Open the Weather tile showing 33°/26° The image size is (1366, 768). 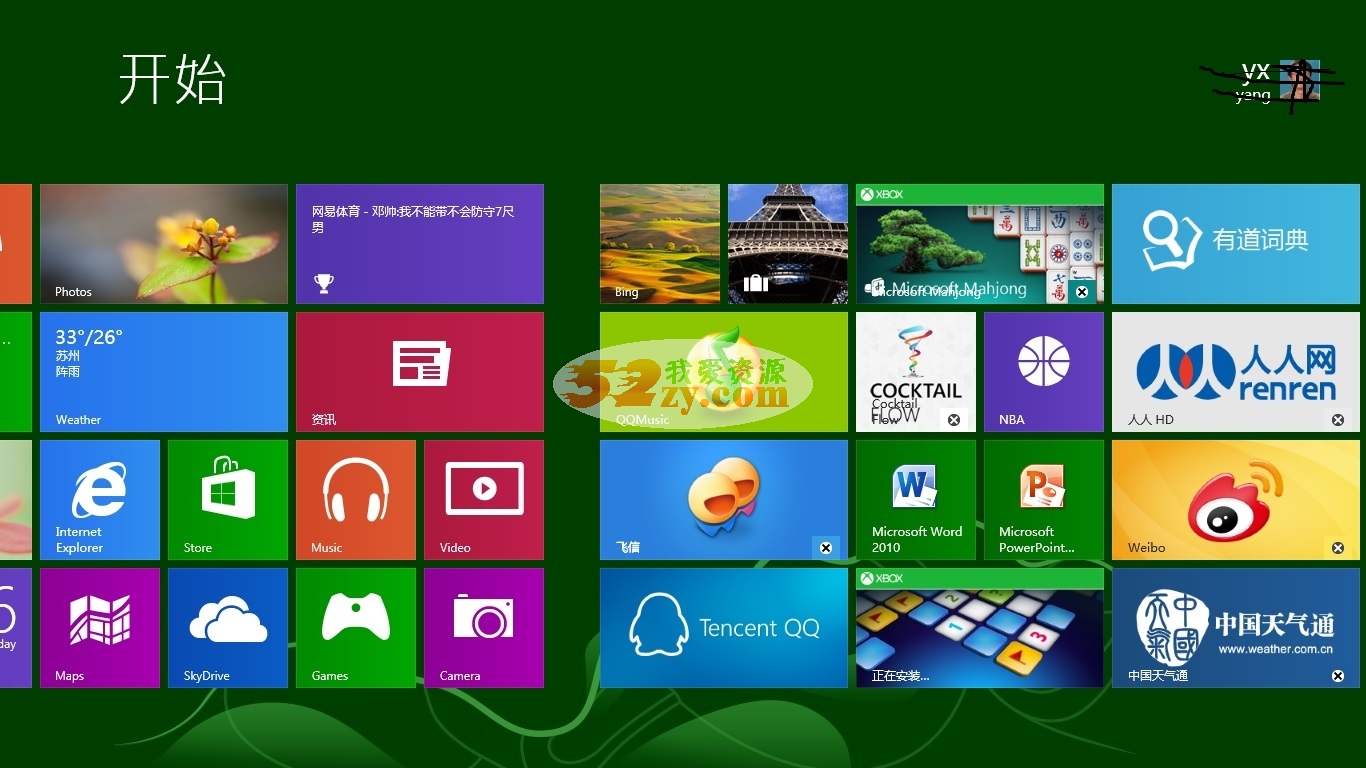(164, 372)
